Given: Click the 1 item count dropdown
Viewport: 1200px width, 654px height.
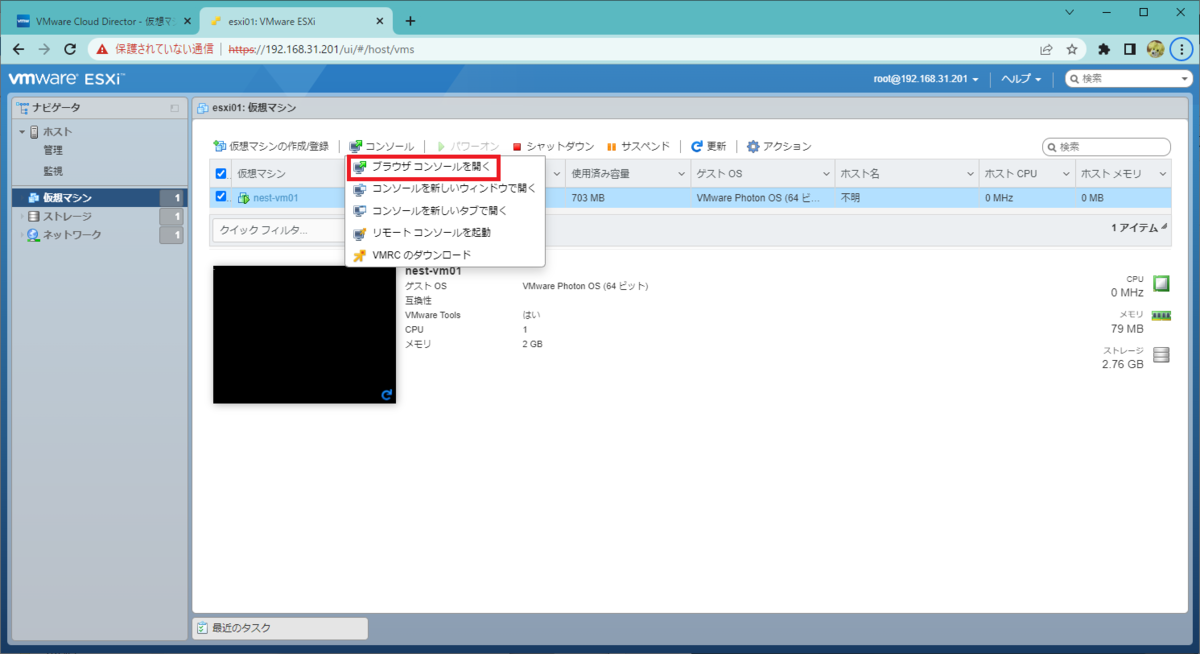Looking at the screenshot, I should (x=1140, y=228).
